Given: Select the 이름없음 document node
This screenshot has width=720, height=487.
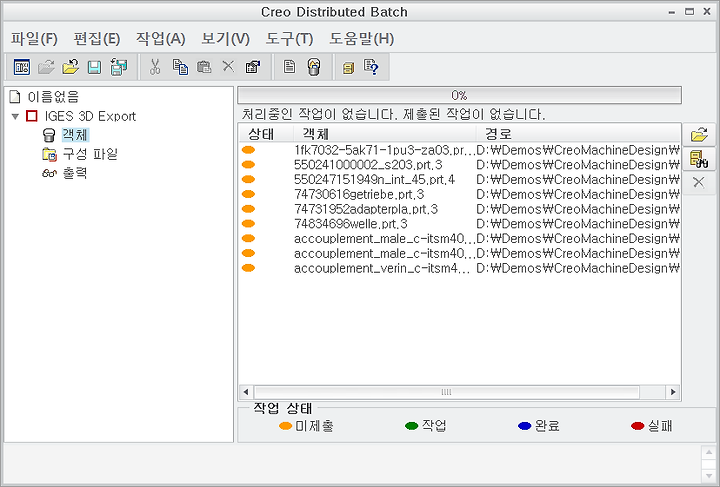Looking at the screenshot, I should (45, 97).
